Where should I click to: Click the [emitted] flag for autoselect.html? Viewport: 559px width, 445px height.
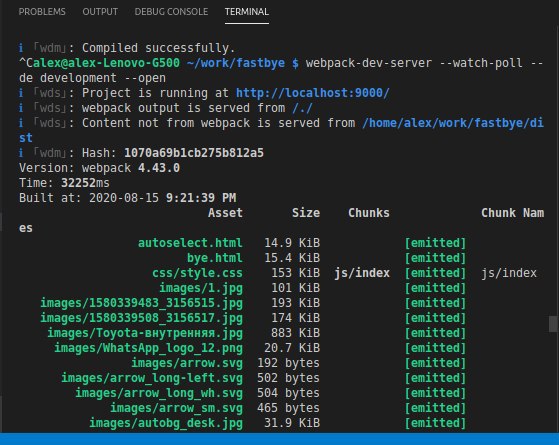click(435, 243)
